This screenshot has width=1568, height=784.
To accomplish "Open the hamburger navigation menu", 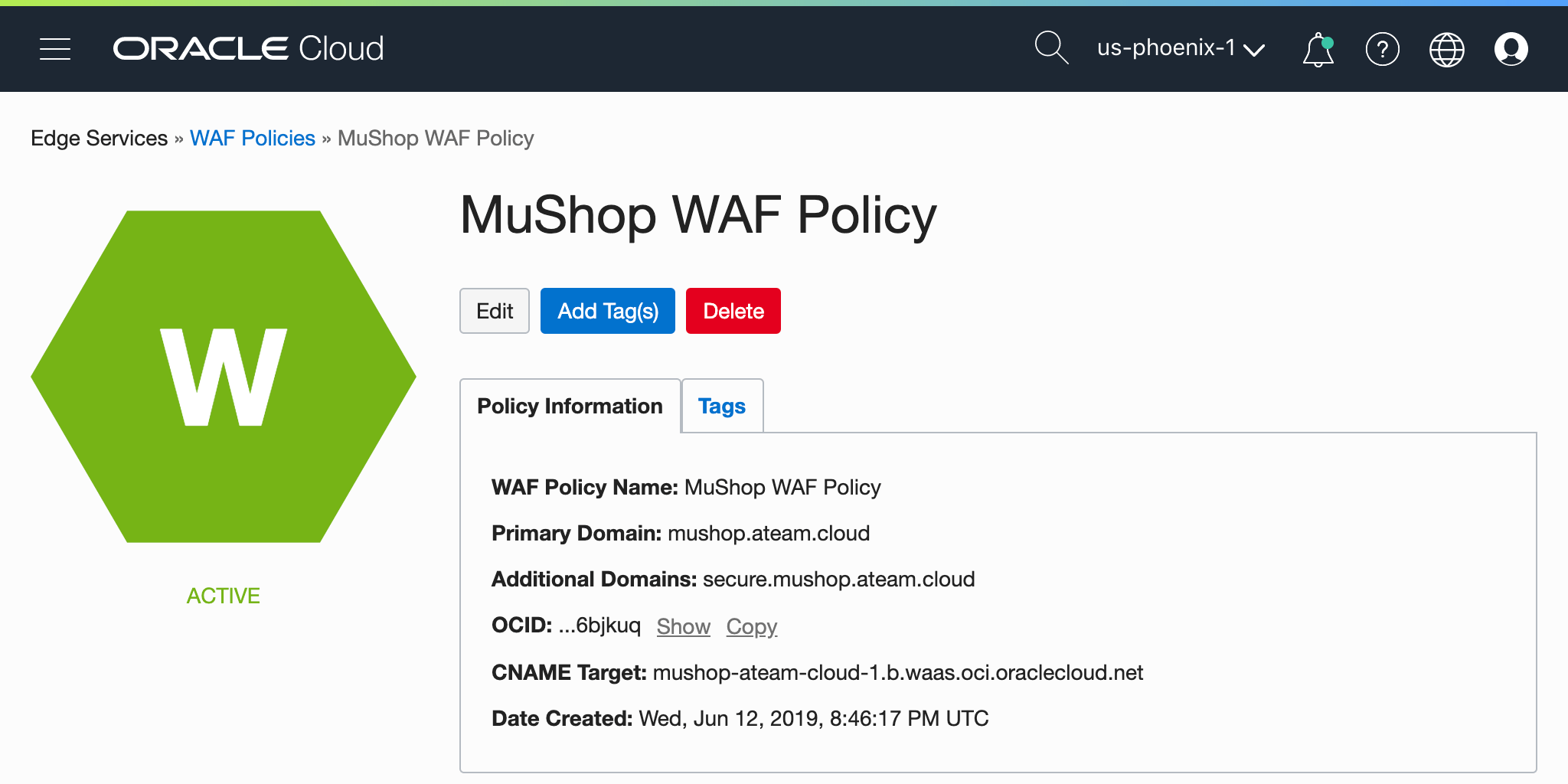I will [55, 49].
